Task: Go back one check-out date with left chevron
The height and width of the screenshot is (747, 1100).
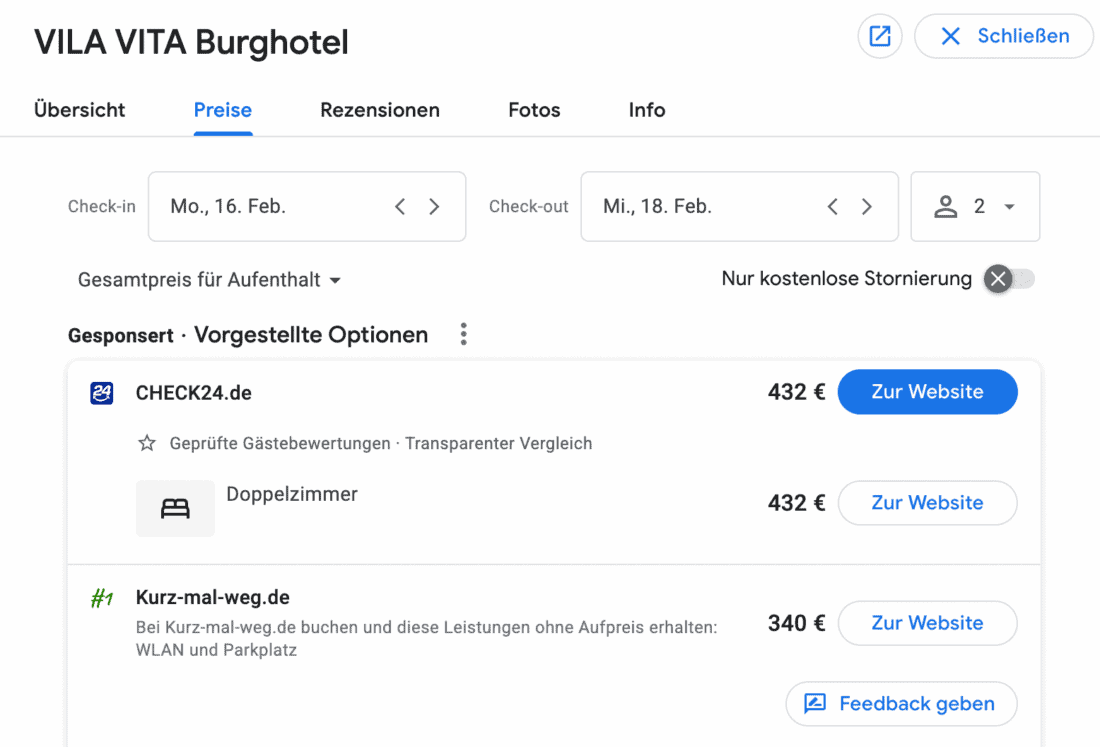Action: tap(833, 206)
